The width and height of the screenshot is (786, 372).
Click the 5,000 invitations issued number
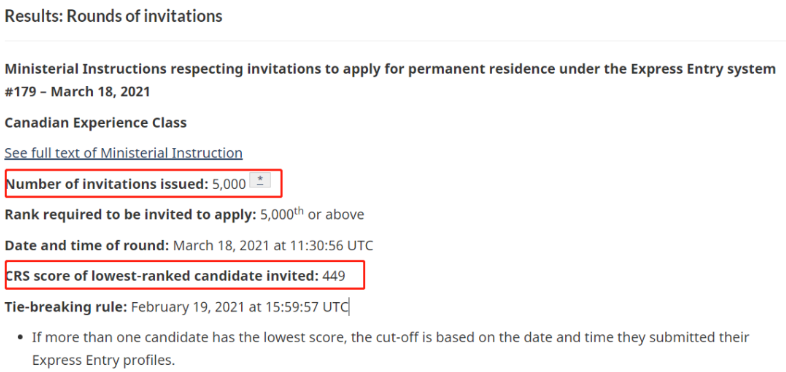(x=229, y=184)
